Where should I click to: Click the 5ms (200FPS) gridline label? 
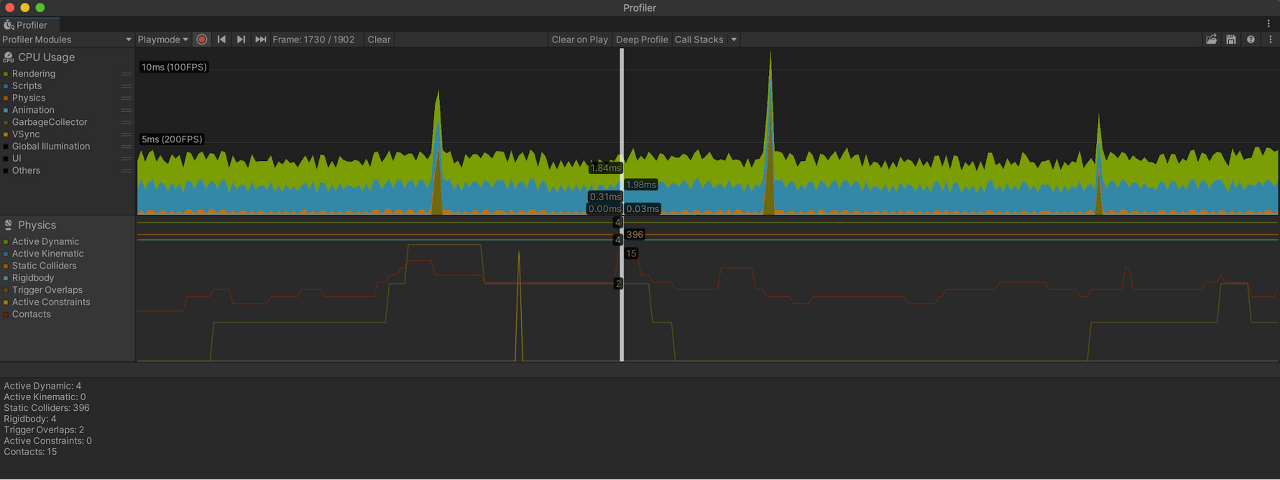(172, 139)
